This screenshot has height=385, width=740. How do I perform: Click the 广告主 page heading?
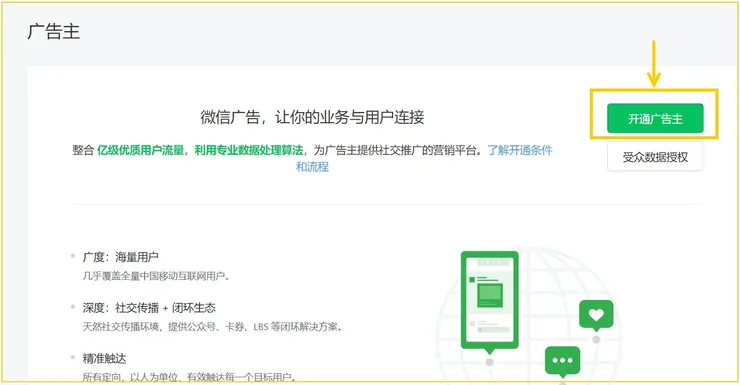pyautogui.click(x=53, y=31)
